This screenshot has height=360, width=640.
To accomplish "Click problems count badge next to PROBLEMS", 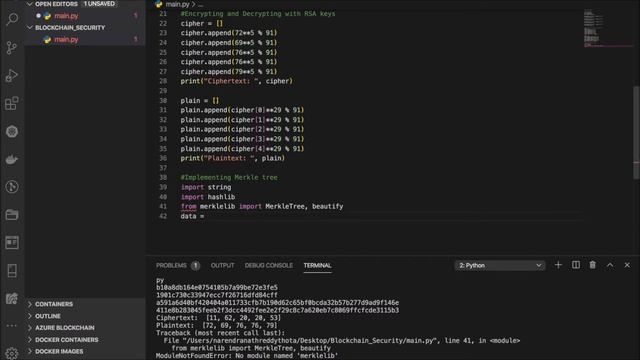I will [196, 266].
